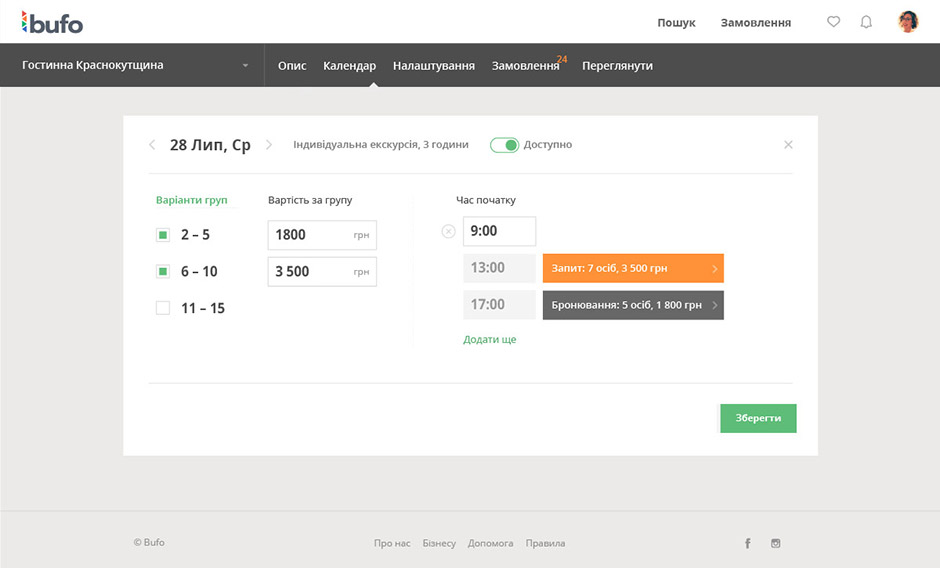This screenshot has width=940, height=568.
Task: Close the day editing panel
Action: [x=788, y=145]
